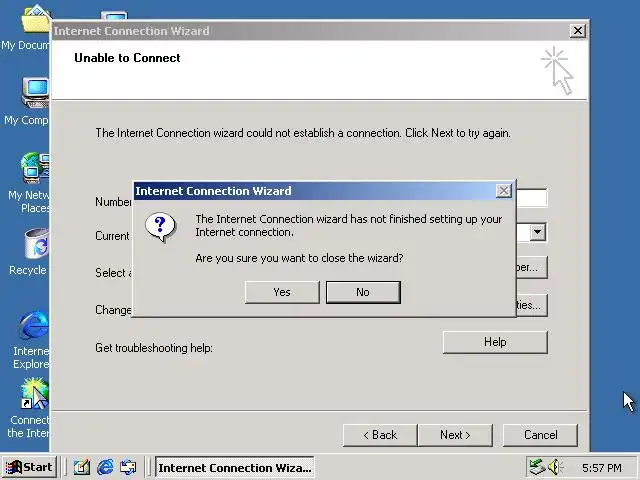Image resolution: width=640 pixels, height=480 pixels.
Task: Close the main wizard window with X
Action: pos(578,31)
